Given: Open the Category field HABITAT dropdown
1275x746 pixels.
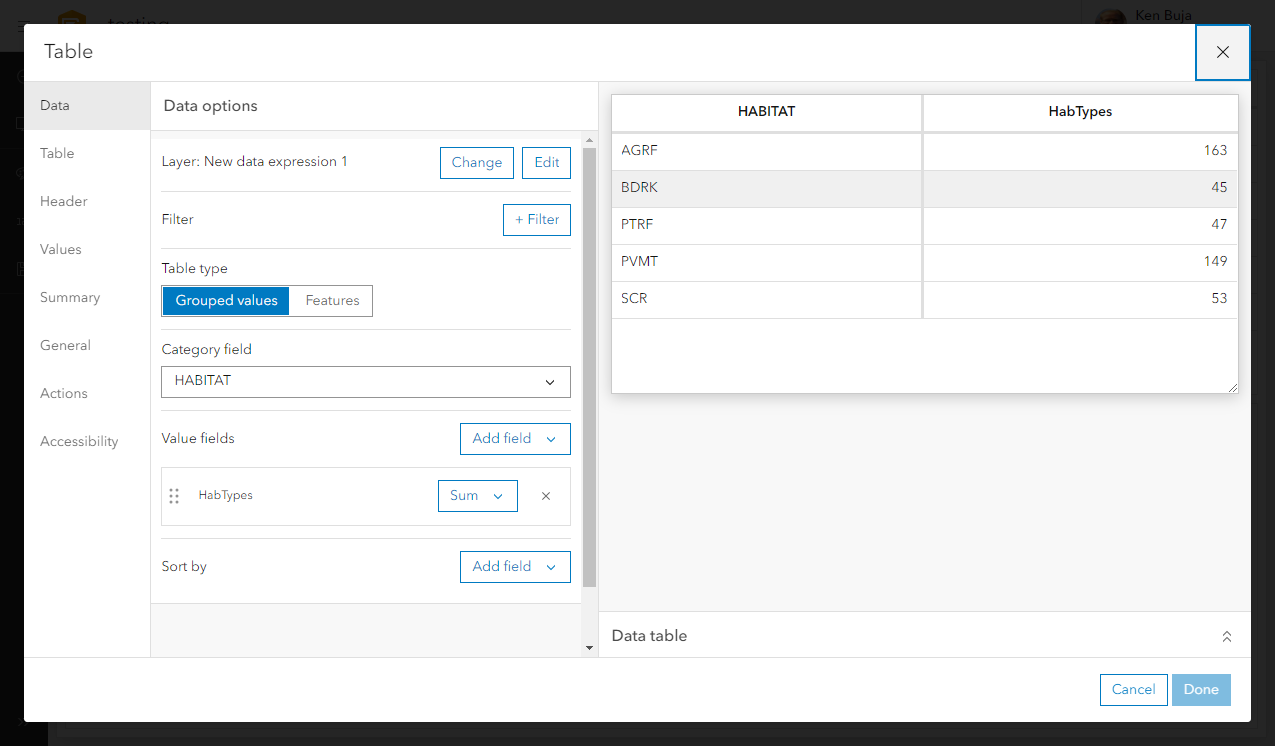Looking at the screenshot, I should (366, 382).
